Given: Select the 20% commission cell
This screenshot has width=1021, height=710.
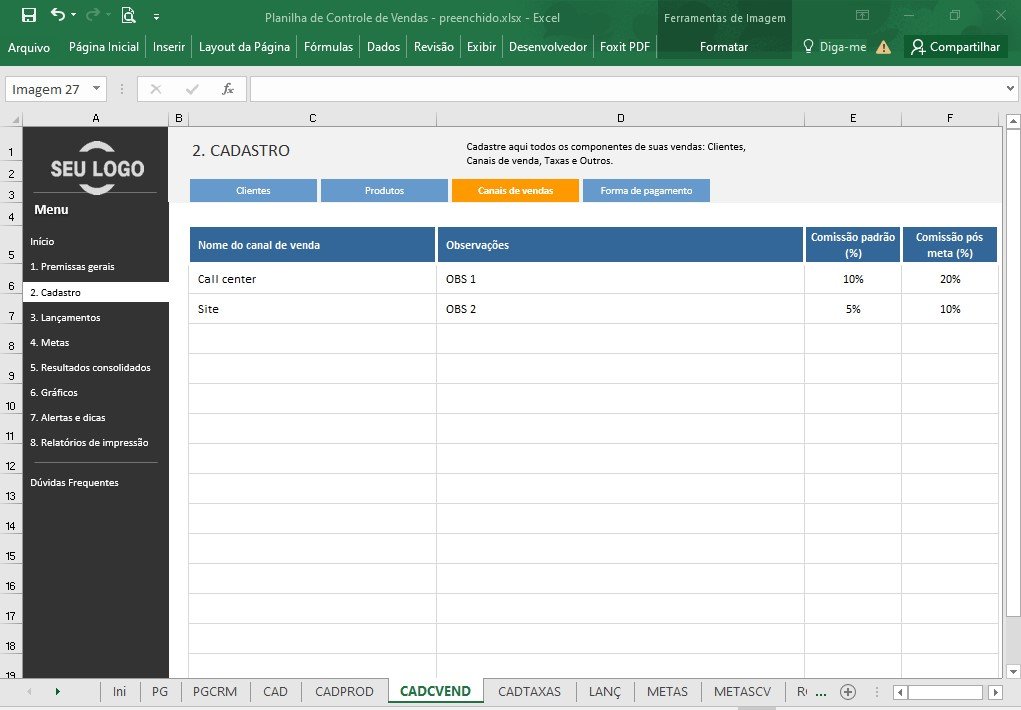Looking at the screenshot, I should click(950, 279).
